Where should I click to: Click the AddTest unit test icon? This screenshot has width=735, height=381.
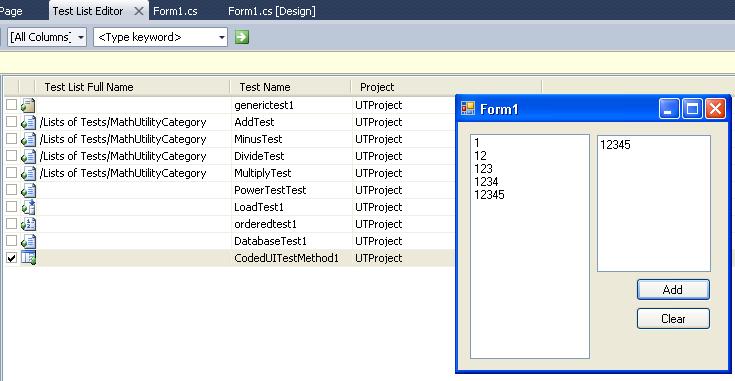click(x=28, y=122)
